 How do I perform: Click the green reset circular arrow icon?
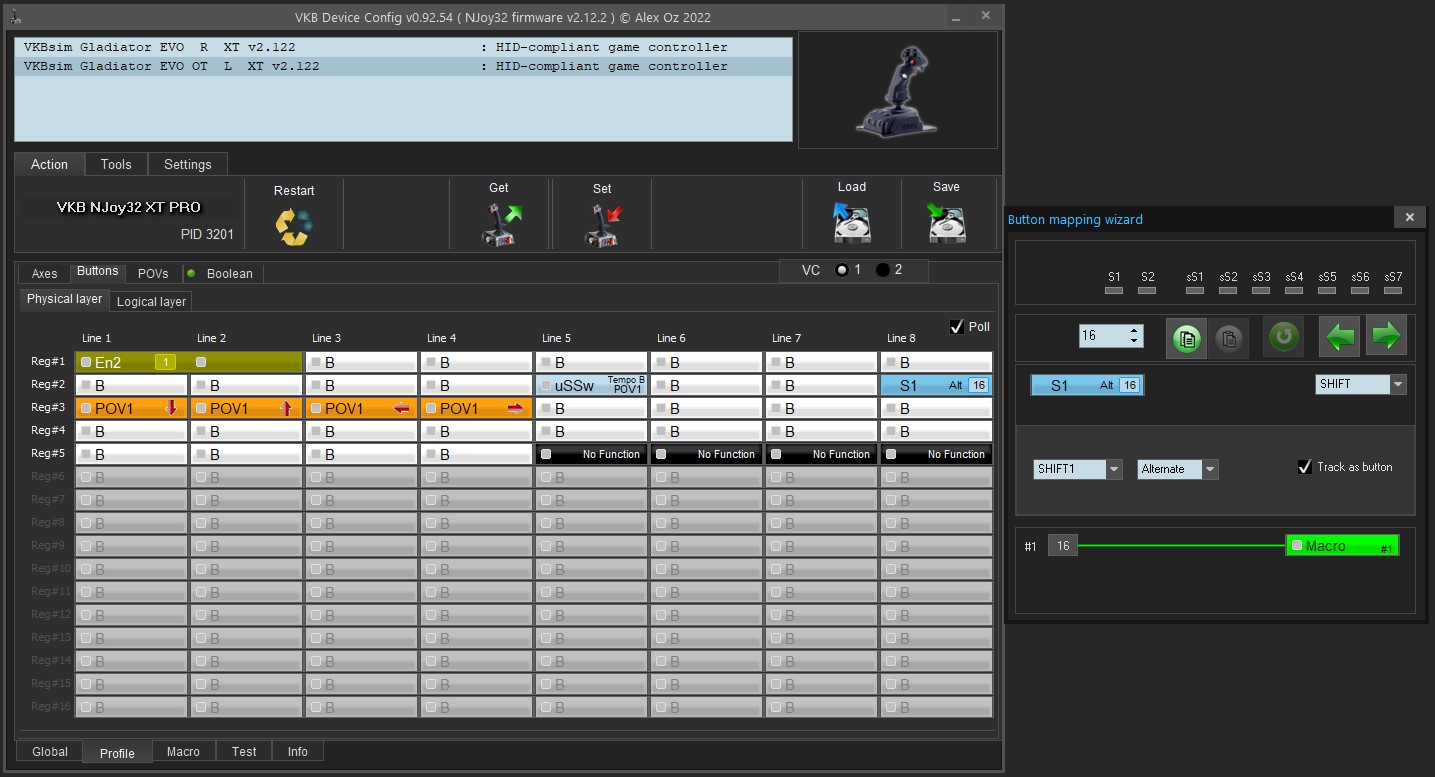click(1282, 337)
